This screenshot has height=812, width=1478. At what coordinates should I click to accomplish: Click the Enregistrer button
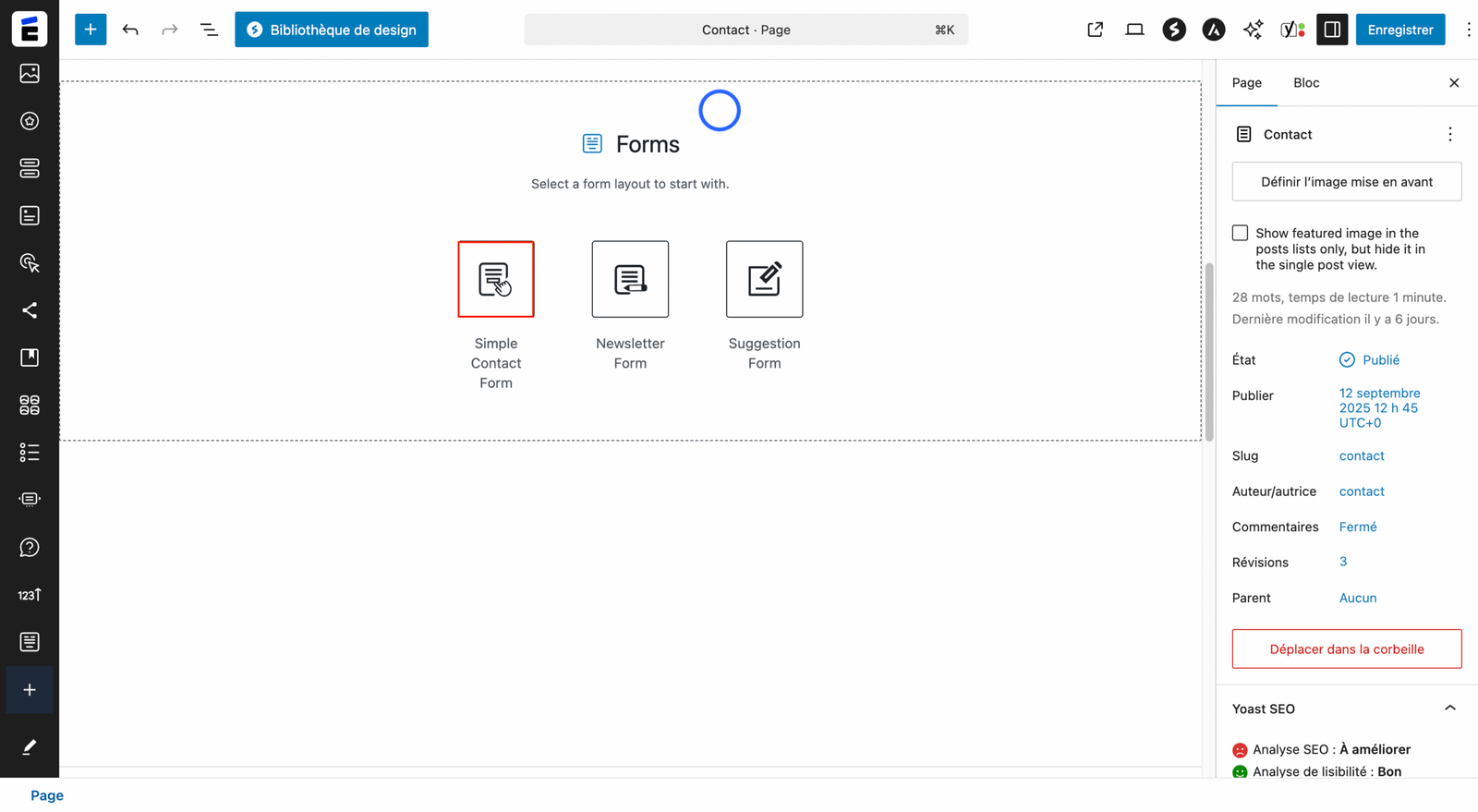(x=1399, y=30)
